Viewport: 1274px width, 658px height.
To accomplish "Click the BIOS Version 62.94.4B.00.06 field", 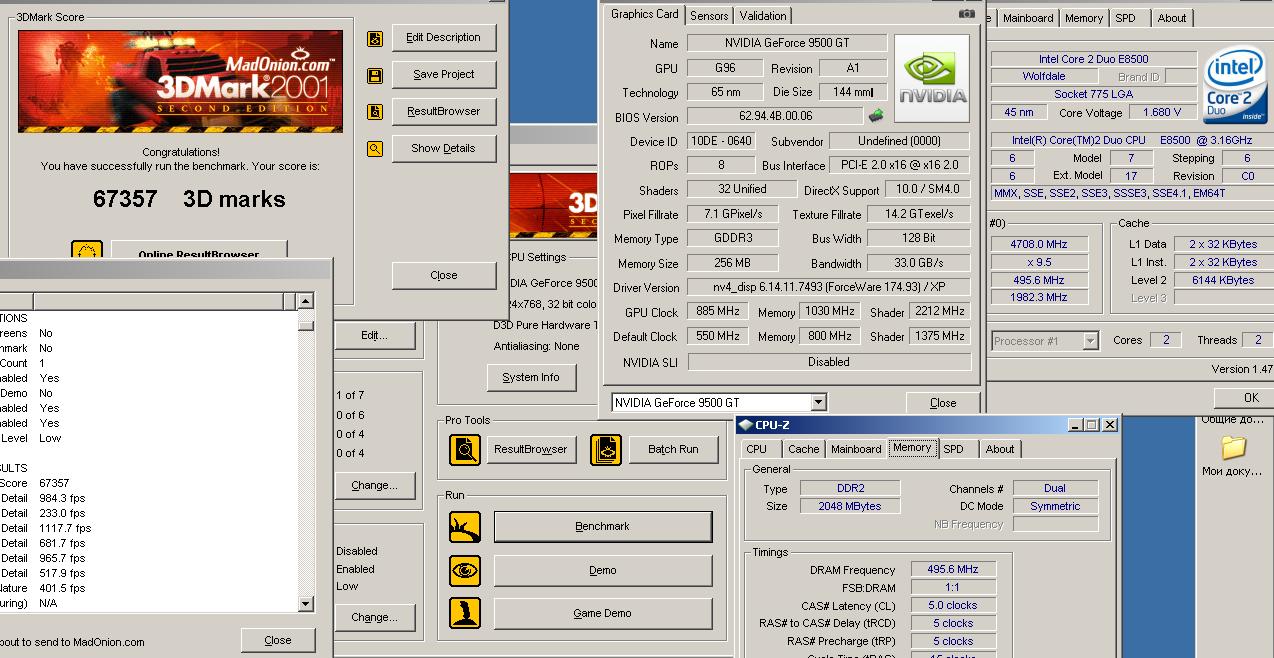I will pos(775,117).
